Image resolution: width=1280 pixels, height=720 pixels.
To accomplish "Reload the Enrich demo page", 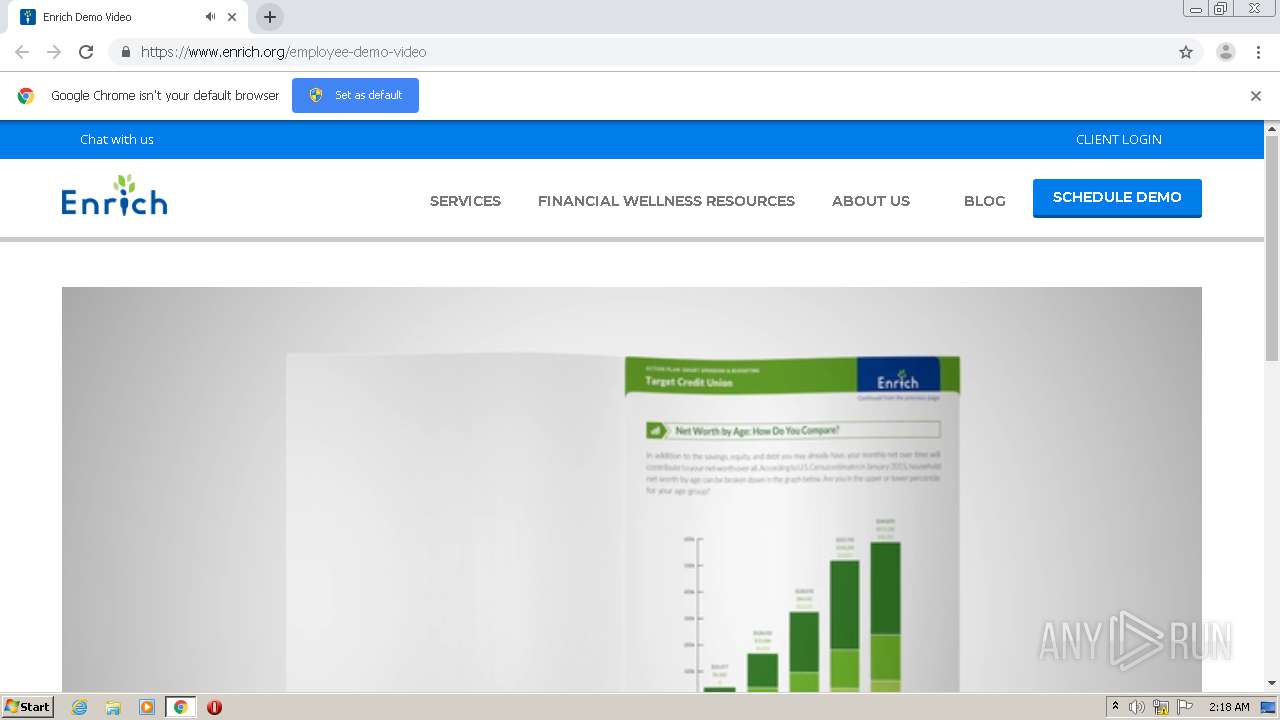I will pyautogui.click(x=86, y=52).
